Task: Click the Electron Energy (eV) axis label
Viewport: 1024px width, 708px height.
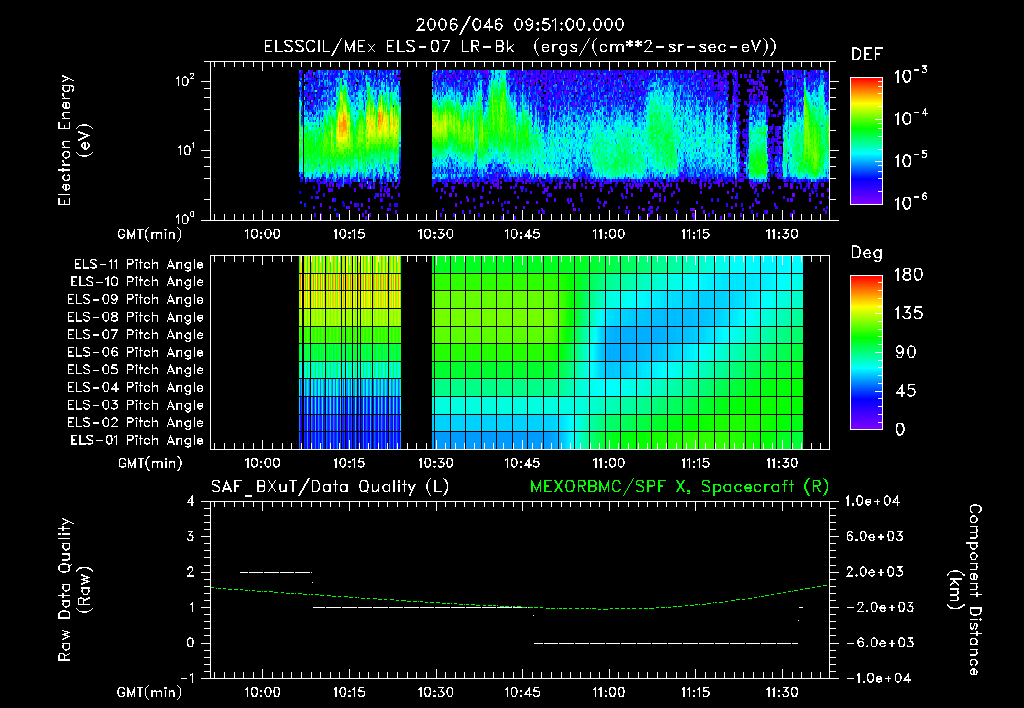Action: coord(74,140)
